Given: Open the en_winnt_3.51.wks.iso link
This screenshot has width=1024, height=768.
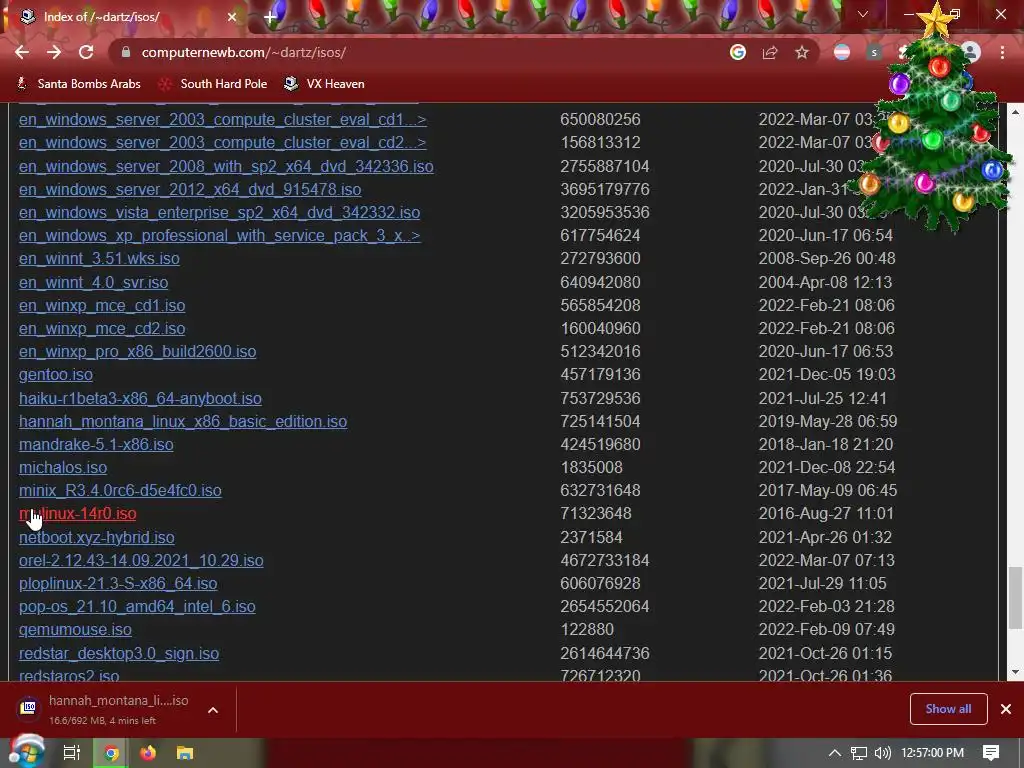Looking at the screenshot, I should (99, 259).
